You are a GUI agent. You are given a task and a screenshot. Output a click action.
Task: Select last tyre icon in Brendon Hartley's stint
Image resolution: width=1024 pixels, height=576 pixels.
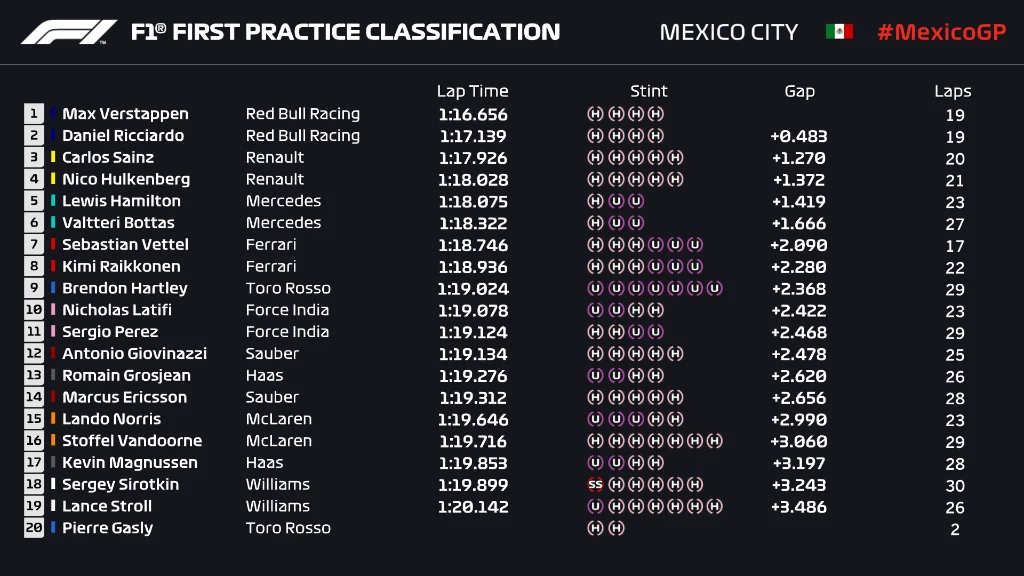point(714,288)
